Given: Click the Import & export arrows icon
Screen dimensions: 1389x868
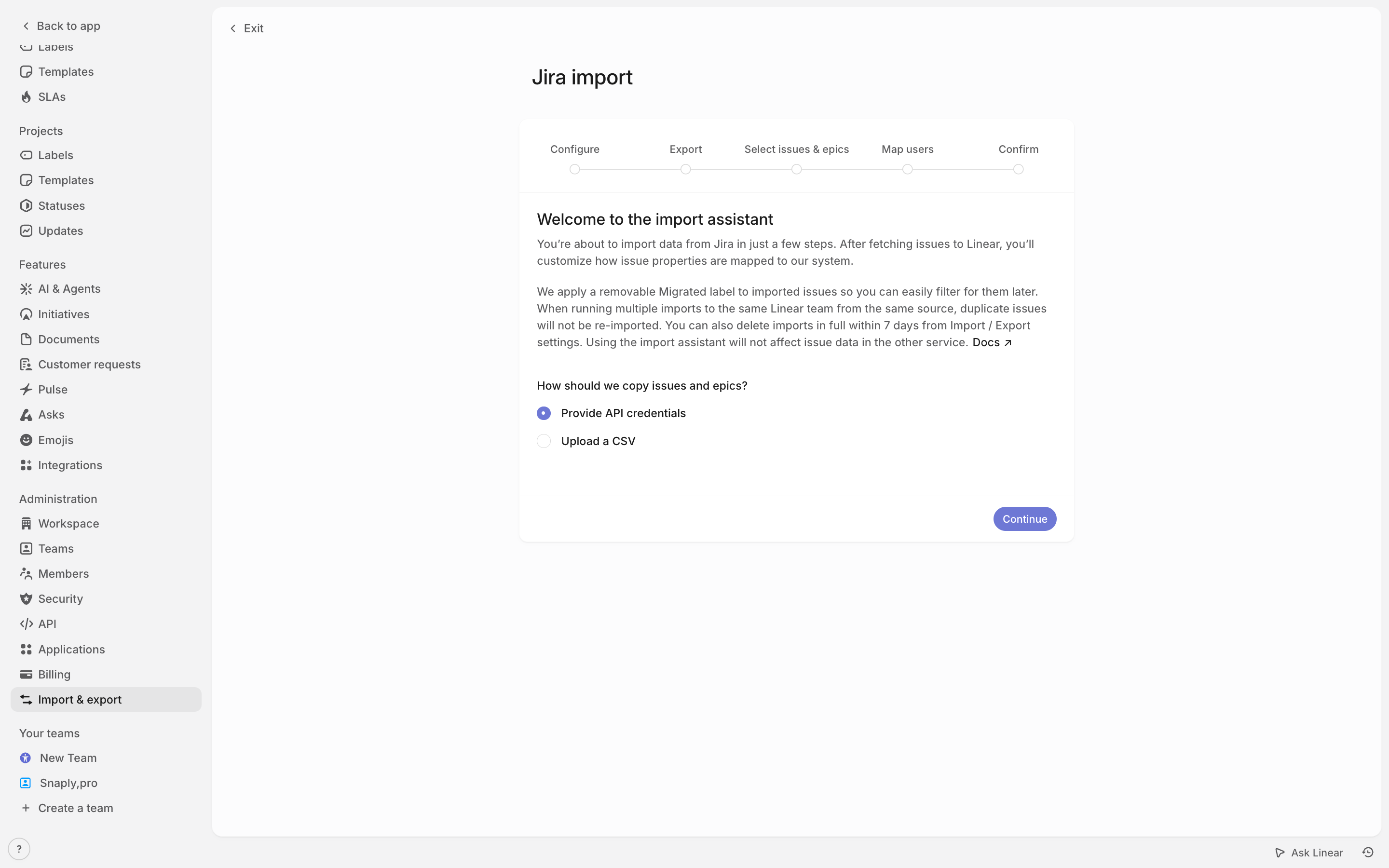Looking at the screenshot, I should (26, 700).
